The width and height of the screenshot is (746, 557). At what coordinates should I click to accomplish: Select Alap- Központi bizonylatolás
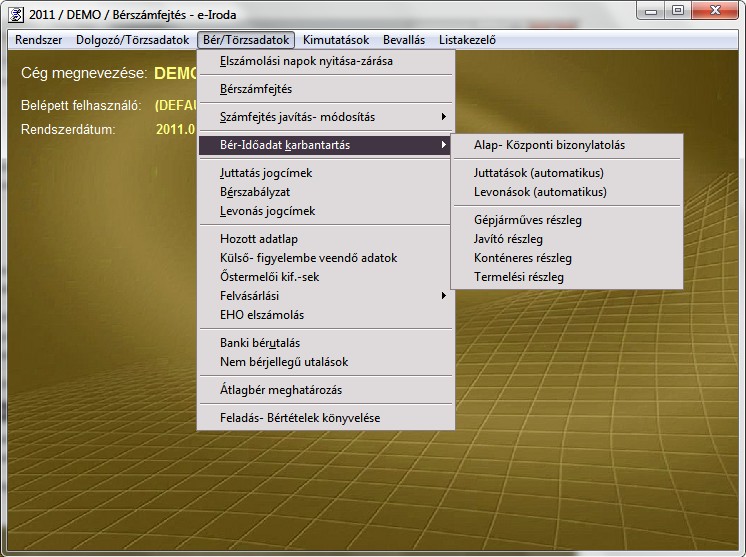(x=549, y=145)
